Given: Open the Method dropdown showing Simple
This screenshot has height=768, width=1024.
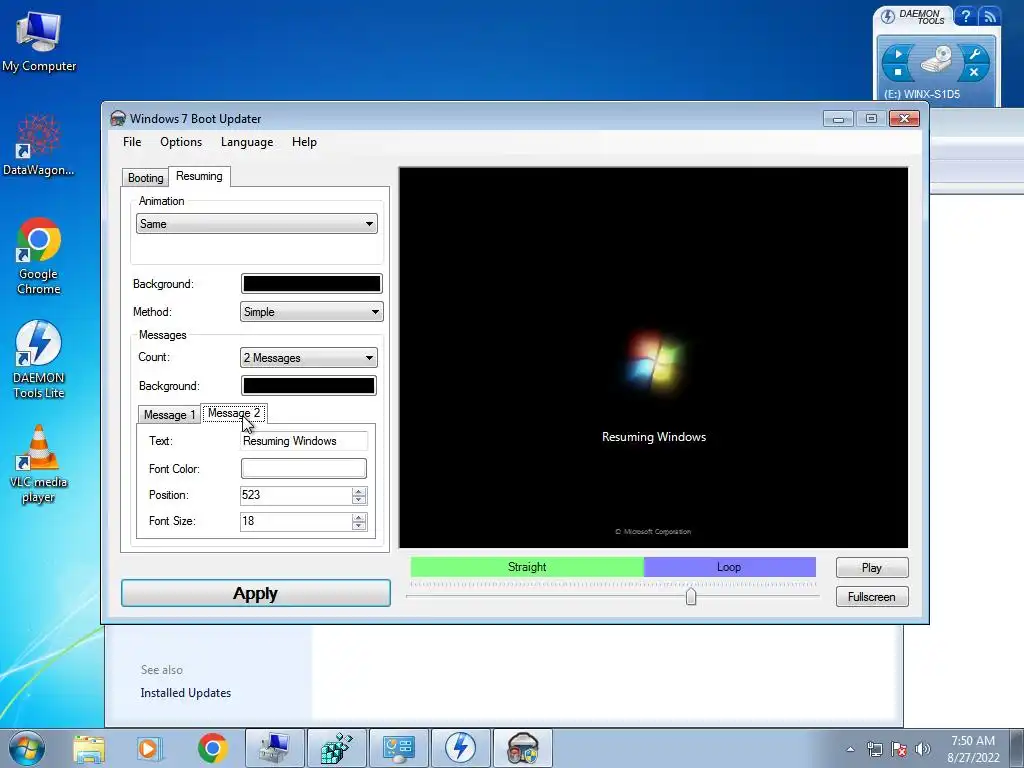Looking at the screenshot, I should coord(312,312).
